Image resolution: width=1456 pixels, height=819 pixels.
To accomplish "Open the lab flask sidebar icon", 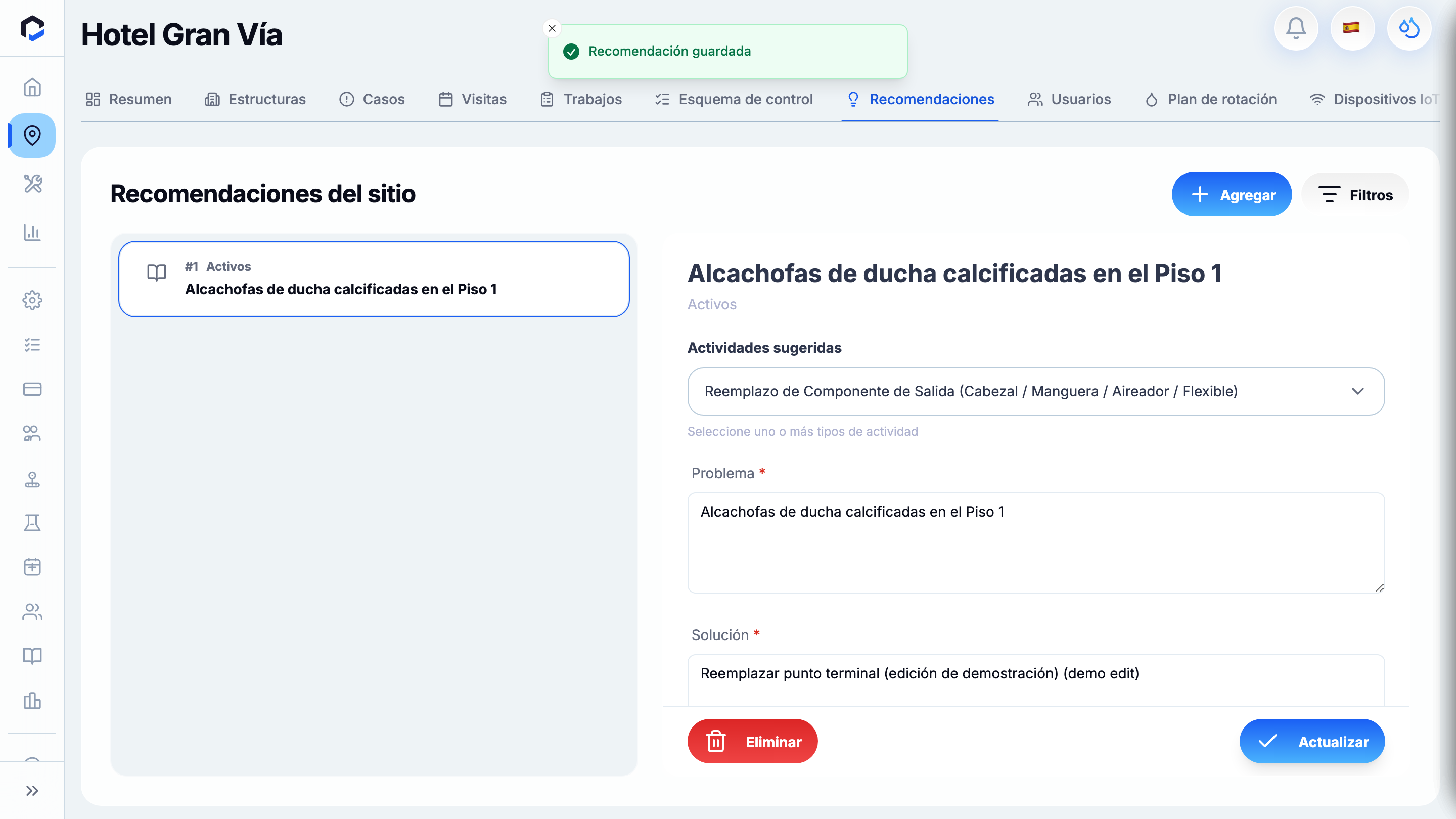I will [x=32, y=523].
